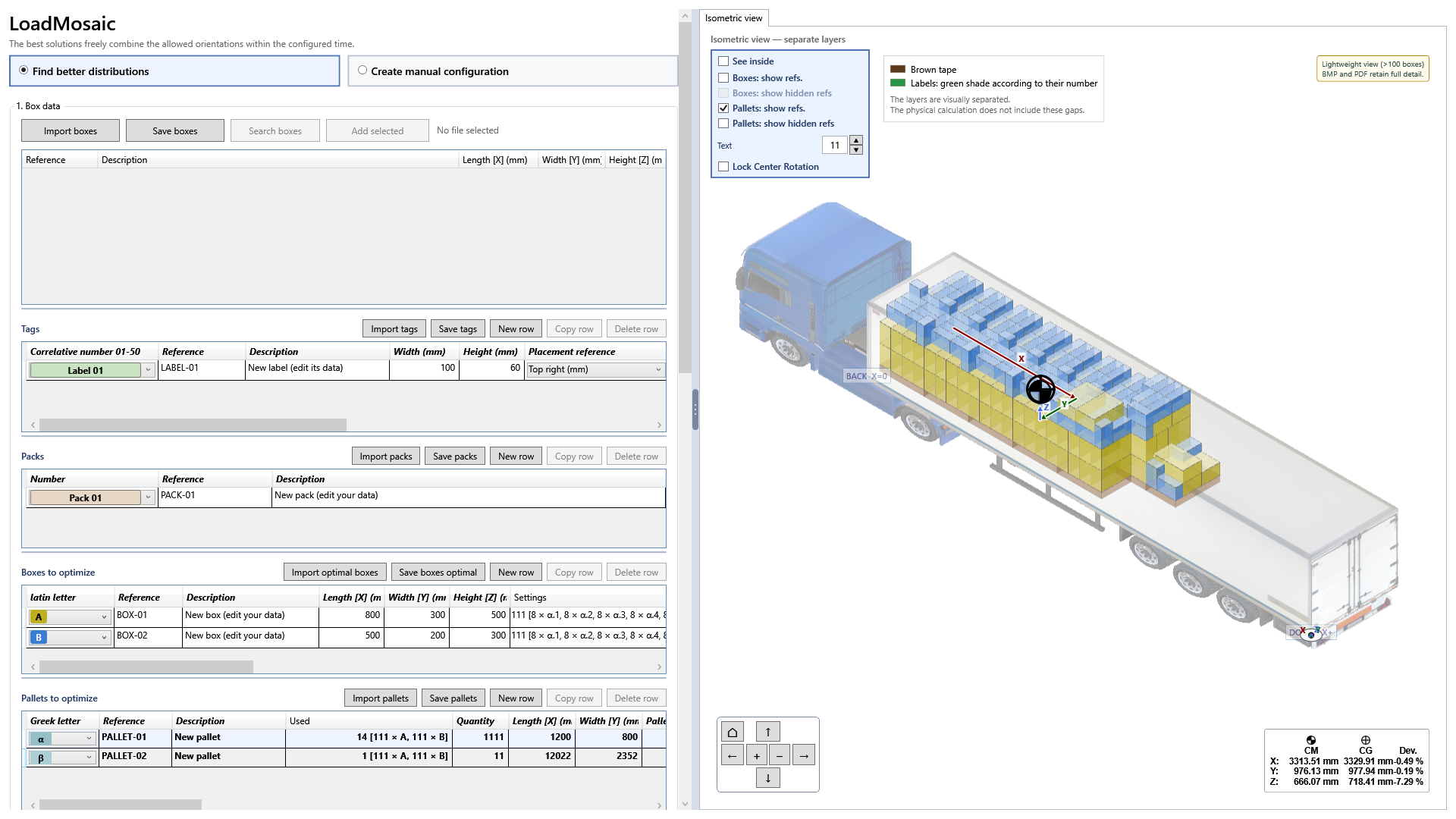Click the PALLET-01 reference cell
Screen dimensions: 1456x819
(136, 738)
